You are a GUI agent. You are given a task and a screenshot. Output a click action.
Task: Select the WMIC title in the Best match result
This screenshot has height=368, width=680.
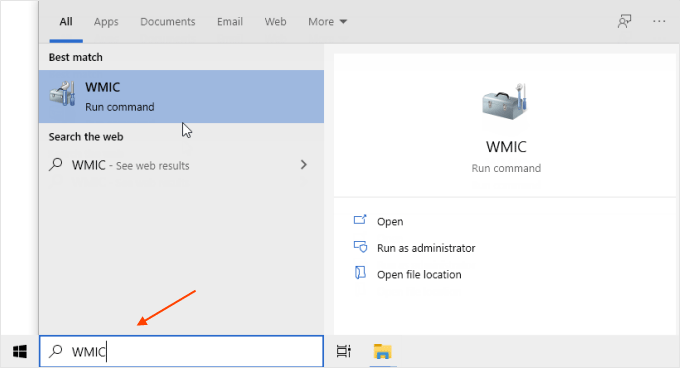[x=102, y=87]
